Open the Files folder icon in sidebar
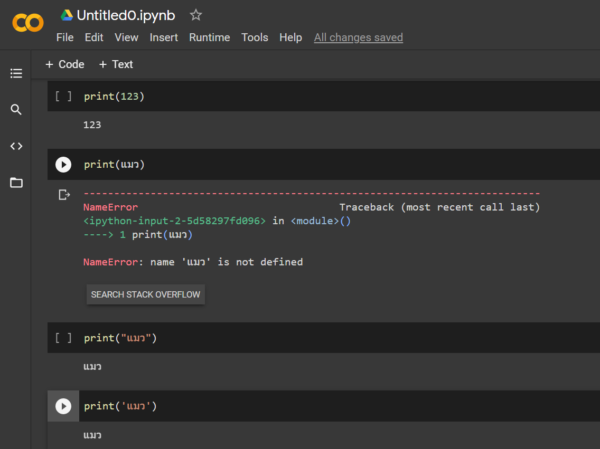This screenshot has width=600, height=449. pyautogui.click(x=16, y=183)
